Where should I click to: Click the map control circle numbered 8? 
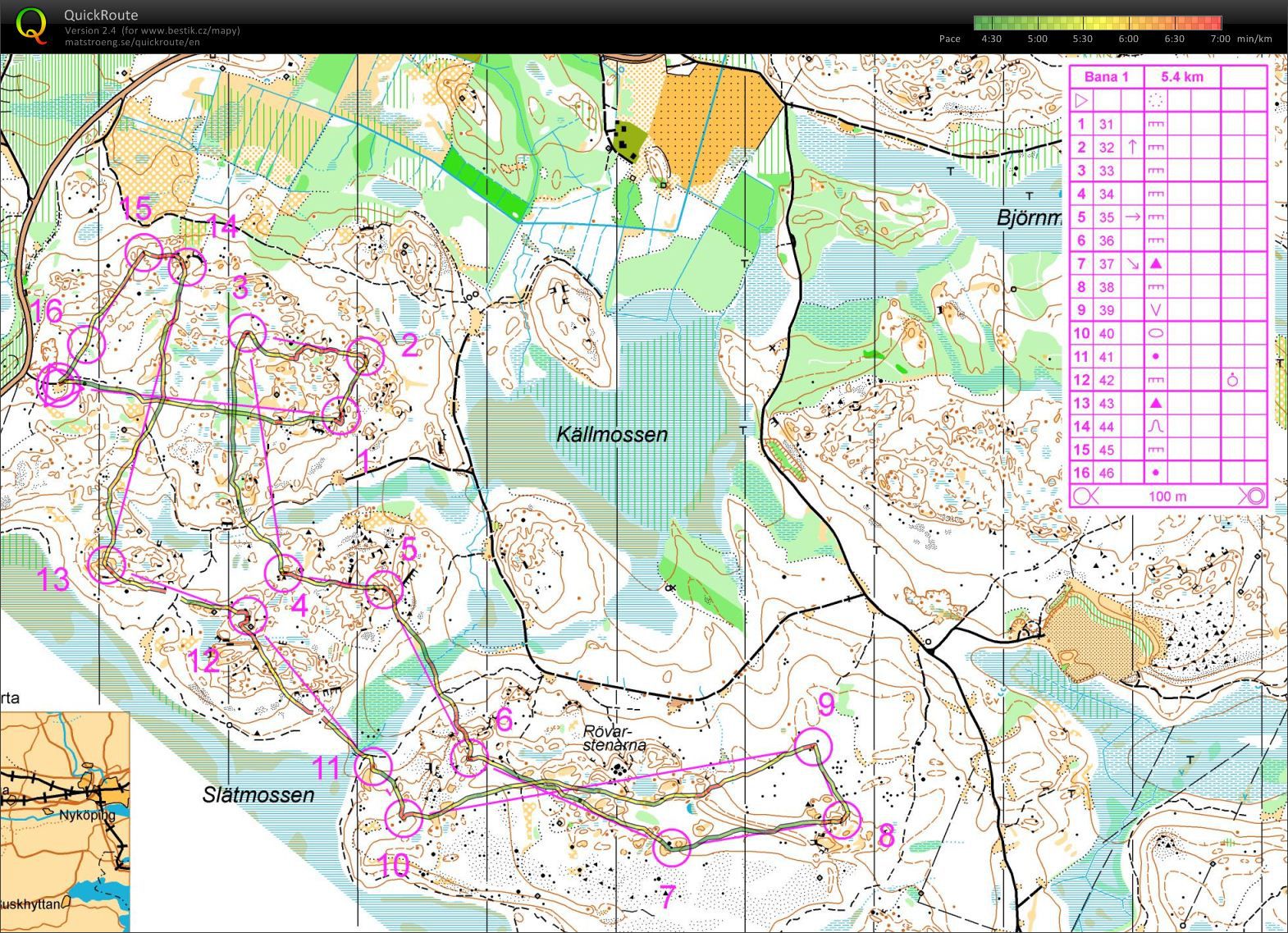(841, 819)
